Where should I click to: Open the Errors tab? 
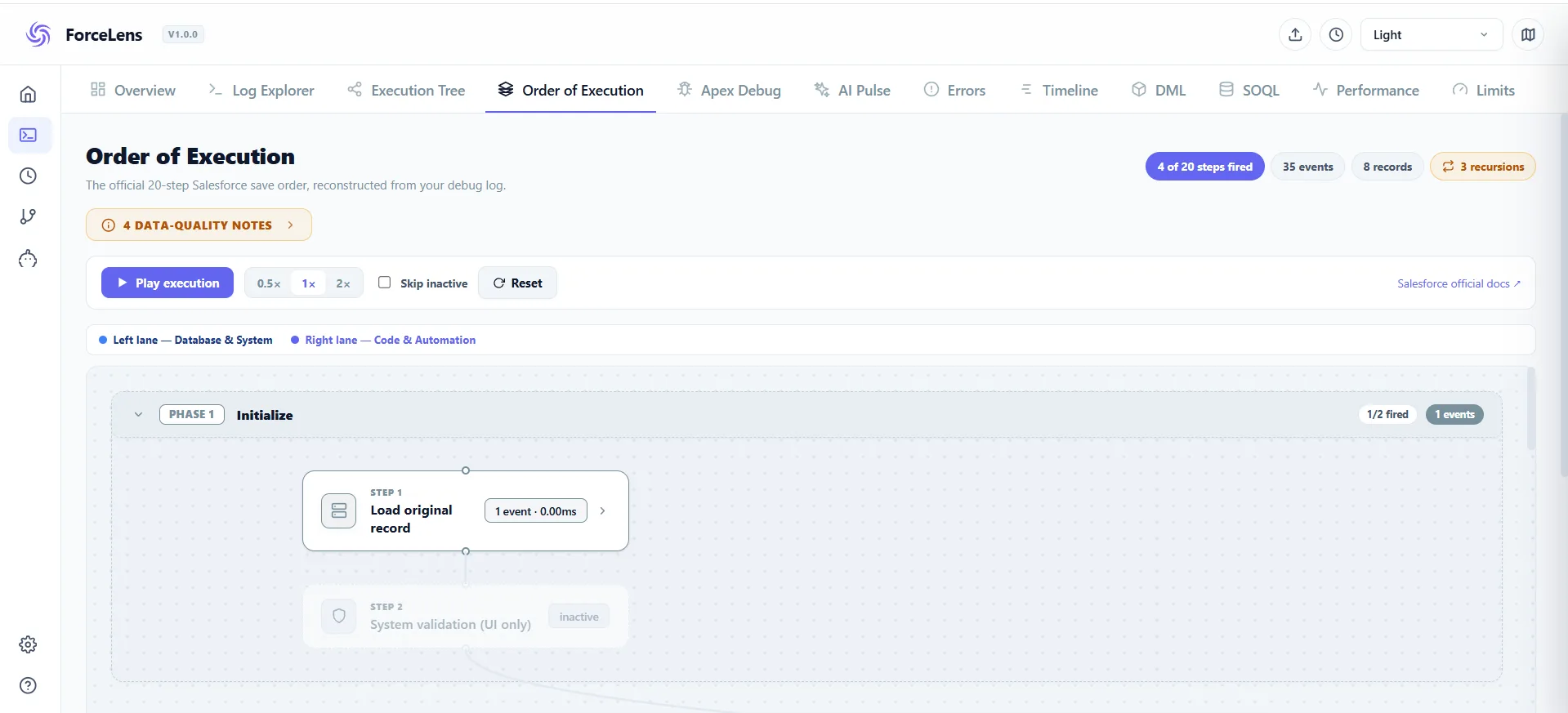[x=955, y=90]
